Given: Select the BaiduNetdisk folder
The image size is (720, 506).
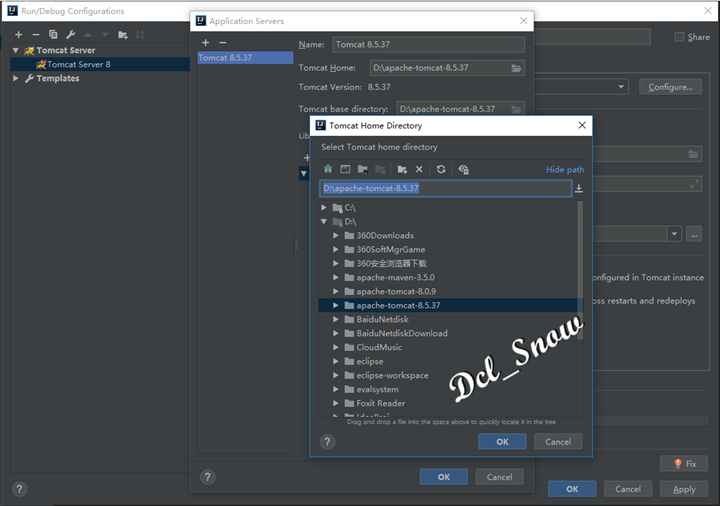Looking at the screenshot, I should pos(382,319).
